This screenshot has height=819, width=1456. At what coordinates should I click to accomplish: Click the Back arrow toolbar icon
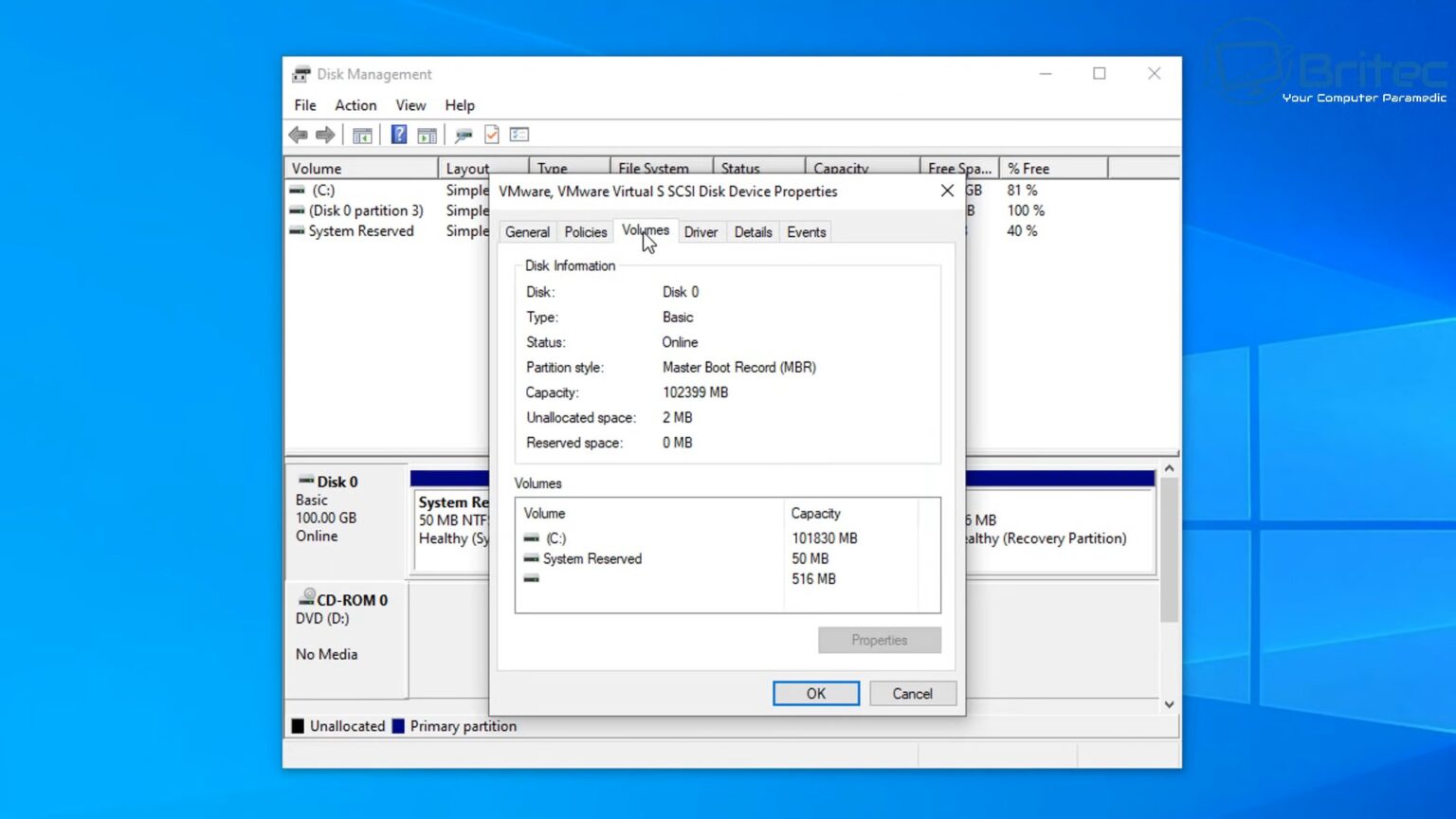click(299, 135)
